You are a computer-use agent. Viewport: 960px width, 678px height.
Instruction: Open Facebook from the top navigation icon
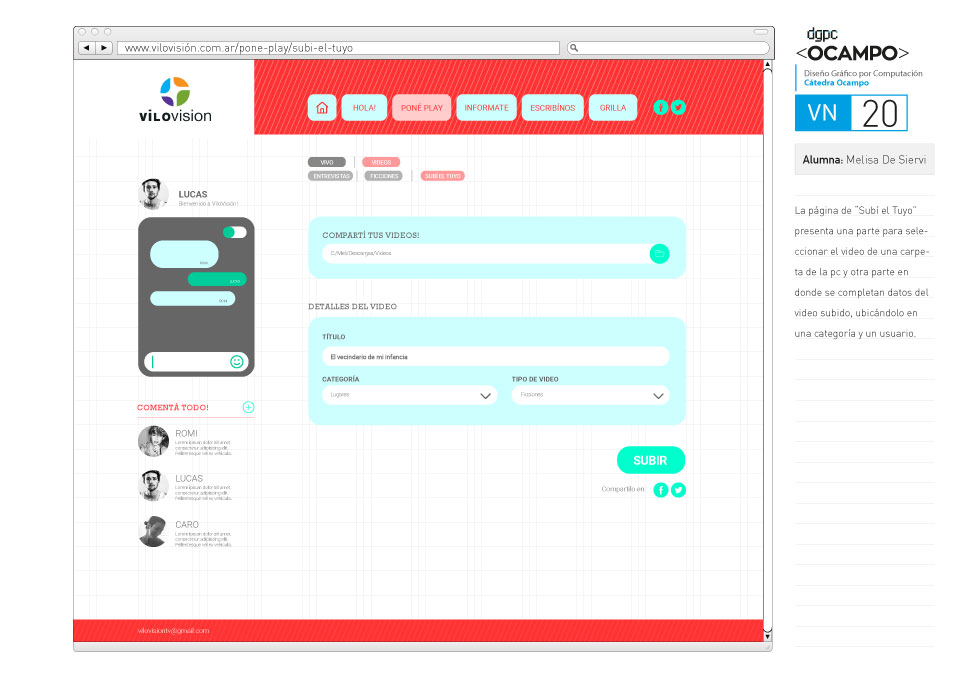click(x=661, y=107)
